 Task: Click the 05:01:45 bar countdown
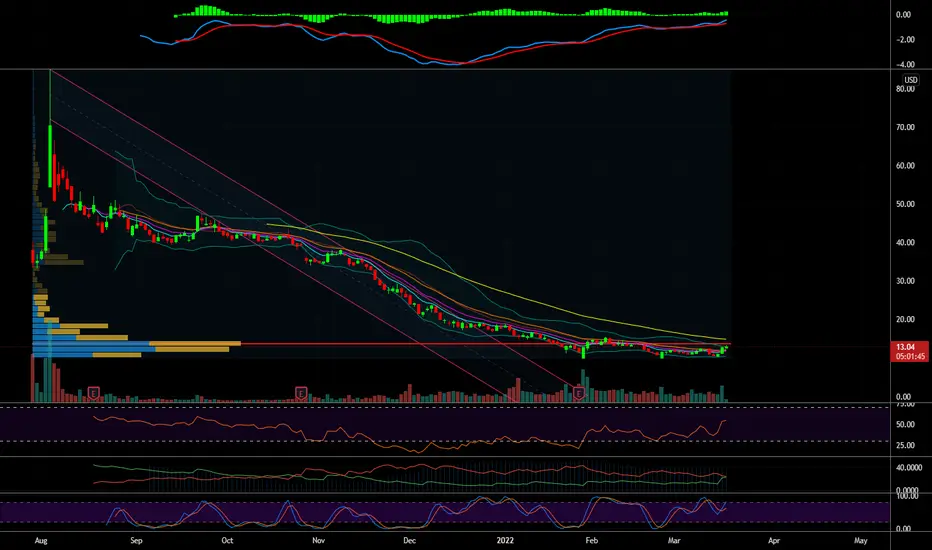coord(911,356)
